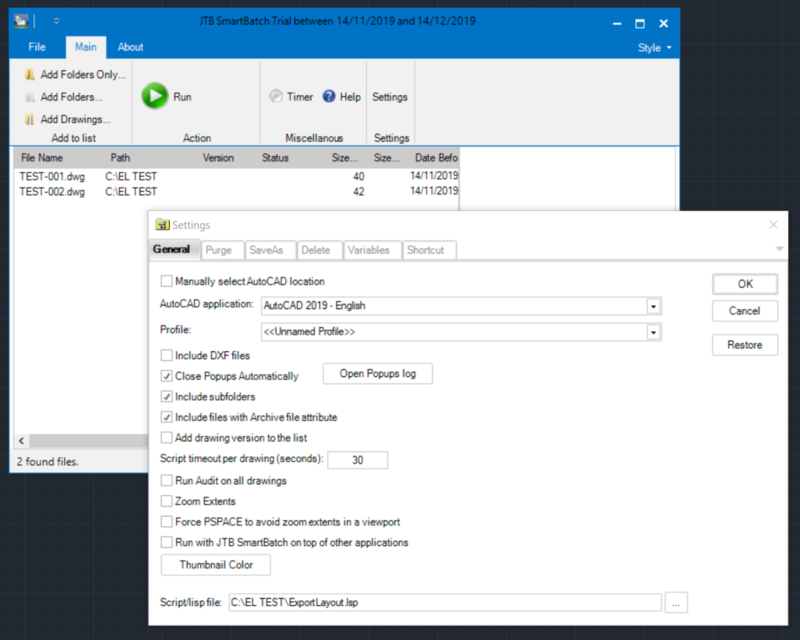Toggle Run Audit on all drawings
Image resolution: width=800 pixels, height=640 pixels.
(167, 481)
